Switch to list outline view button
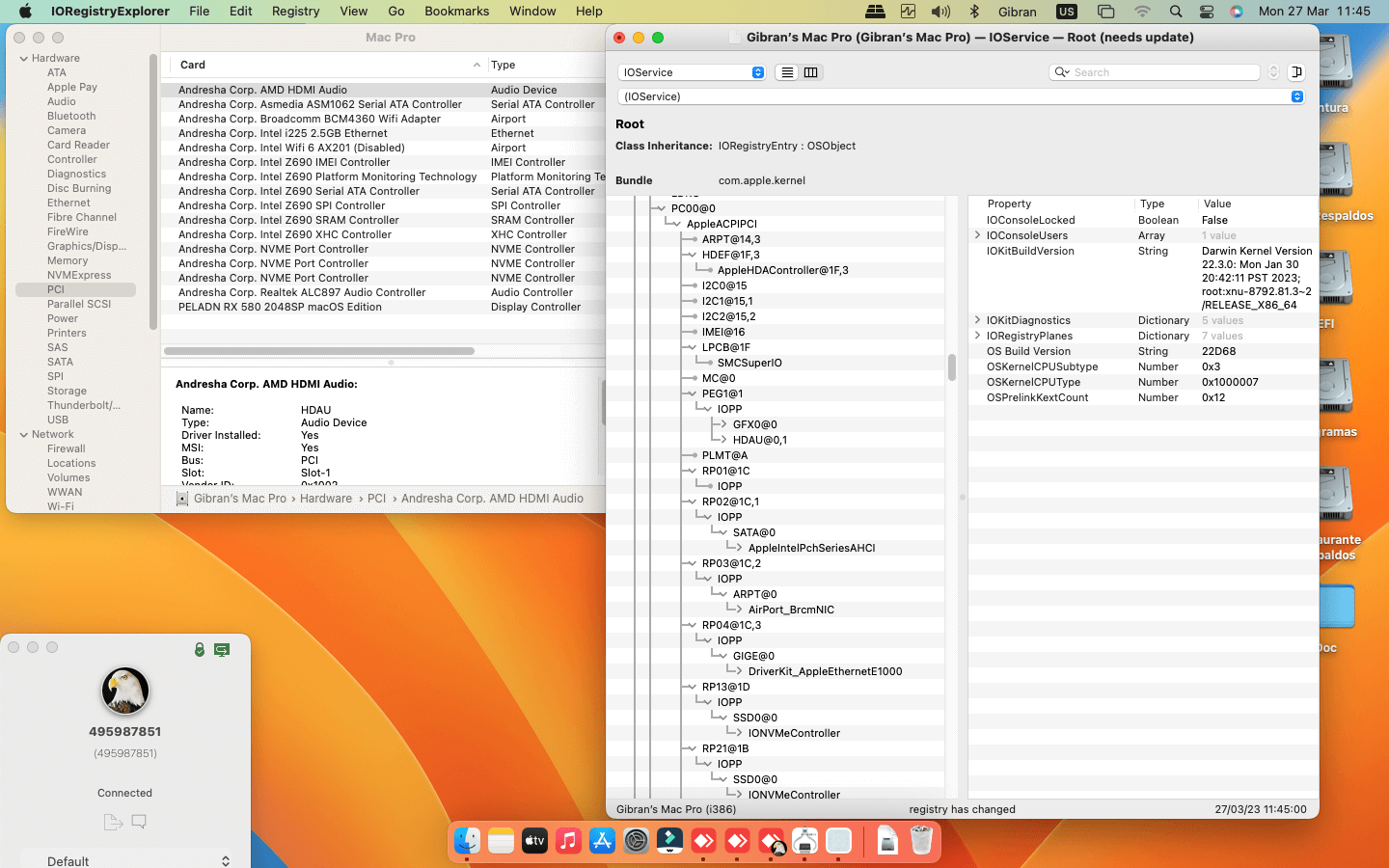 [787, 72]
